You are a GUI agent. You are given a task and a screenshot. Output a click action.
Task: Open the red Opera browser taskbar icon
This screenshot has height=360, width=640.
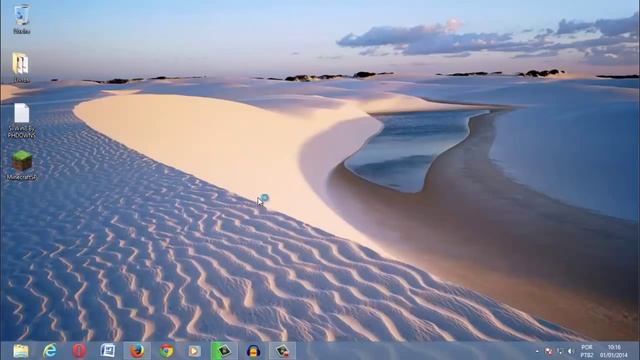pos(79,351)
